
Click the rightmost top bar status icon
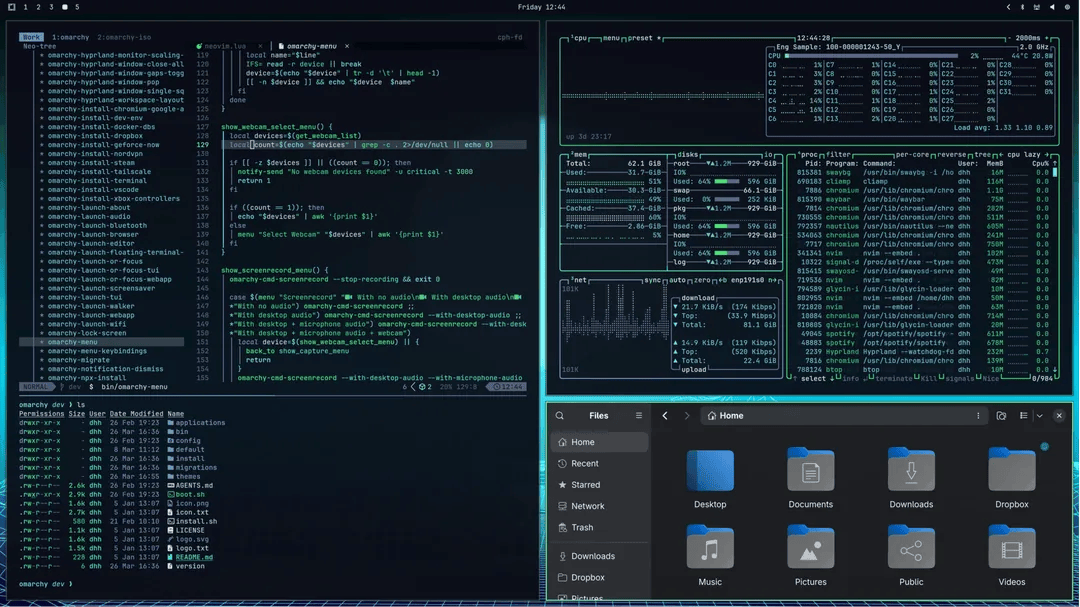pos(1067,7)
